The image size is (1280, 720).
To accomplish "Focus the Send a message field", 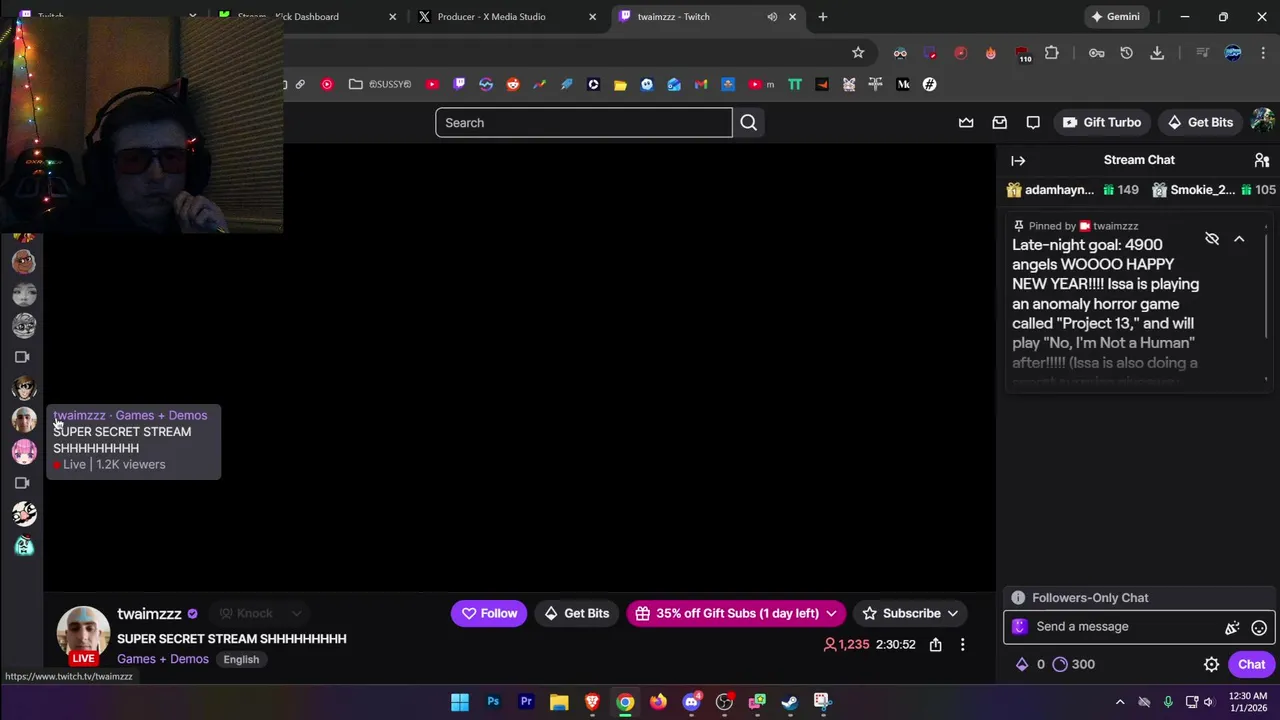I will tap(1125, 627).
